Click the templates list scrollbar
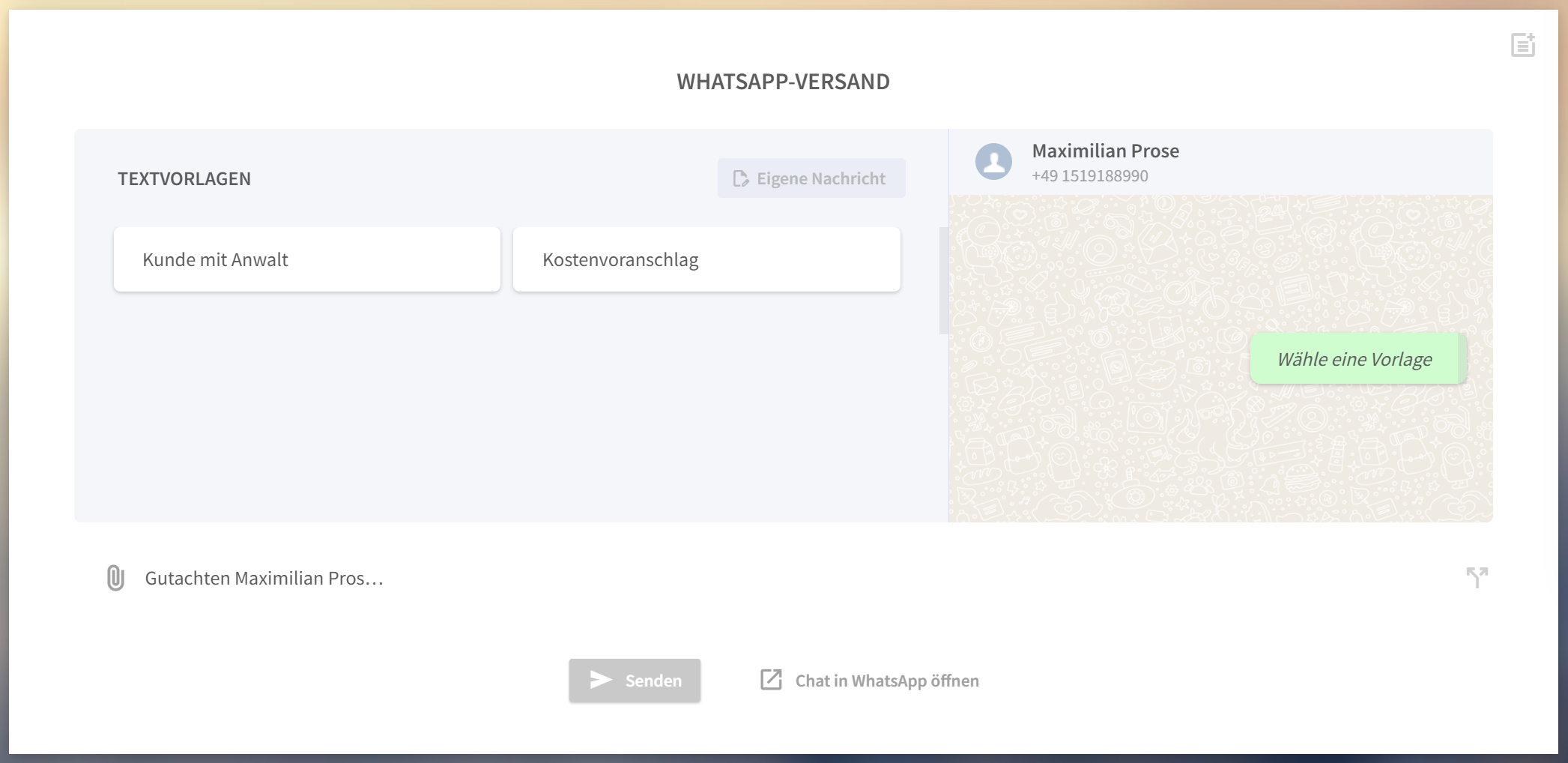 (944, 281)
